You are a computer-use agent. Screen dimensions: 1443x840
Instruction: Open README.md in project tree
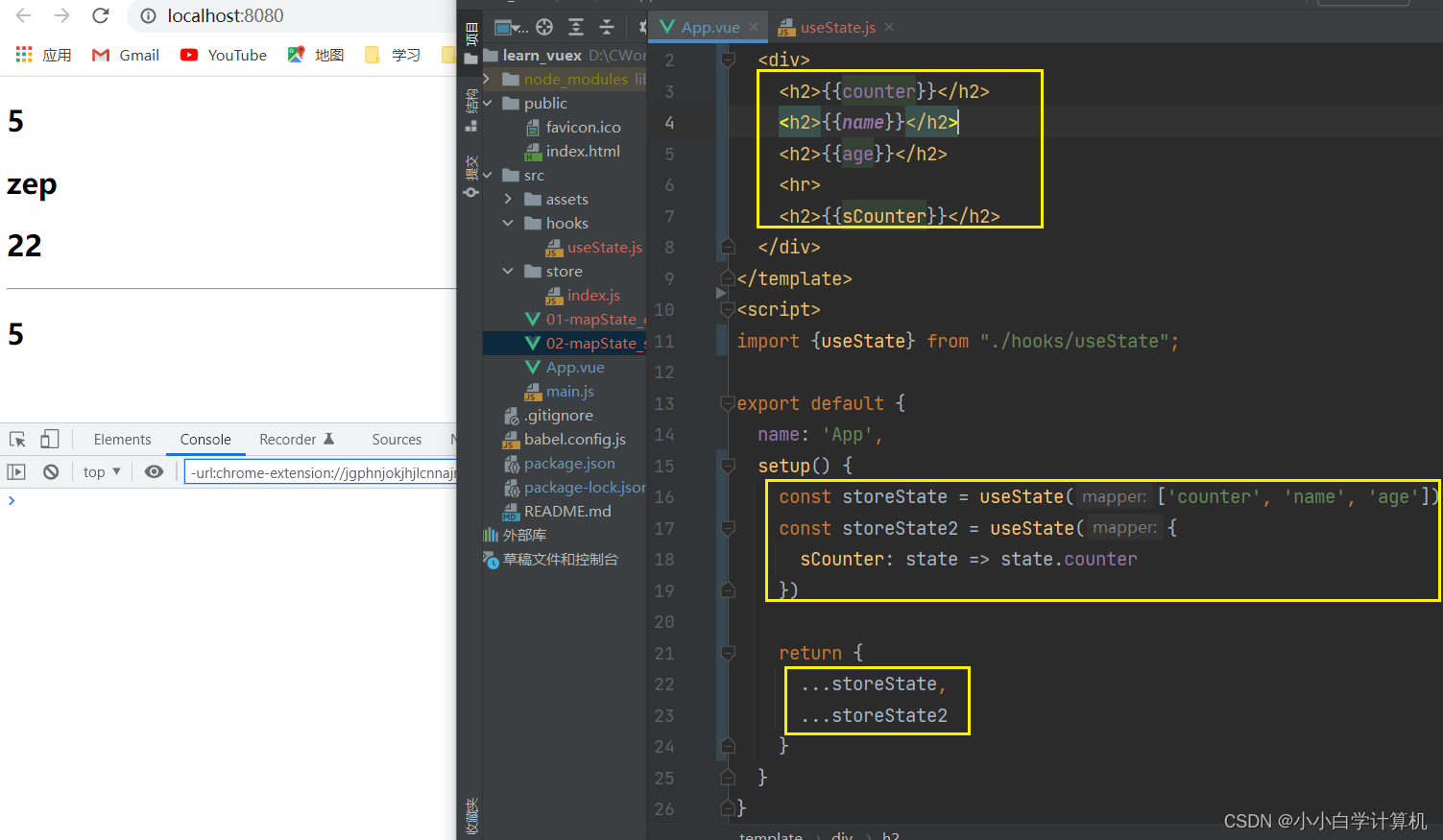pyautogui.click(x=557, y=511)
